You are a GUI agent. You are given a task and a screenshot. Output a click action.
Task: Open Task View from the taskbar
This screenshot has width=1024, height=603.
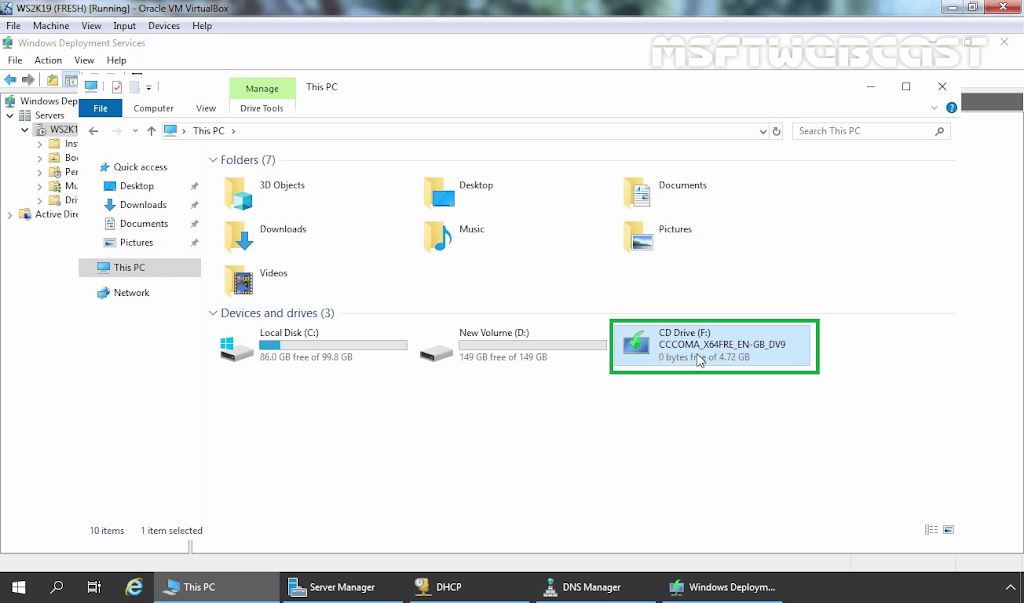point(95,587)
